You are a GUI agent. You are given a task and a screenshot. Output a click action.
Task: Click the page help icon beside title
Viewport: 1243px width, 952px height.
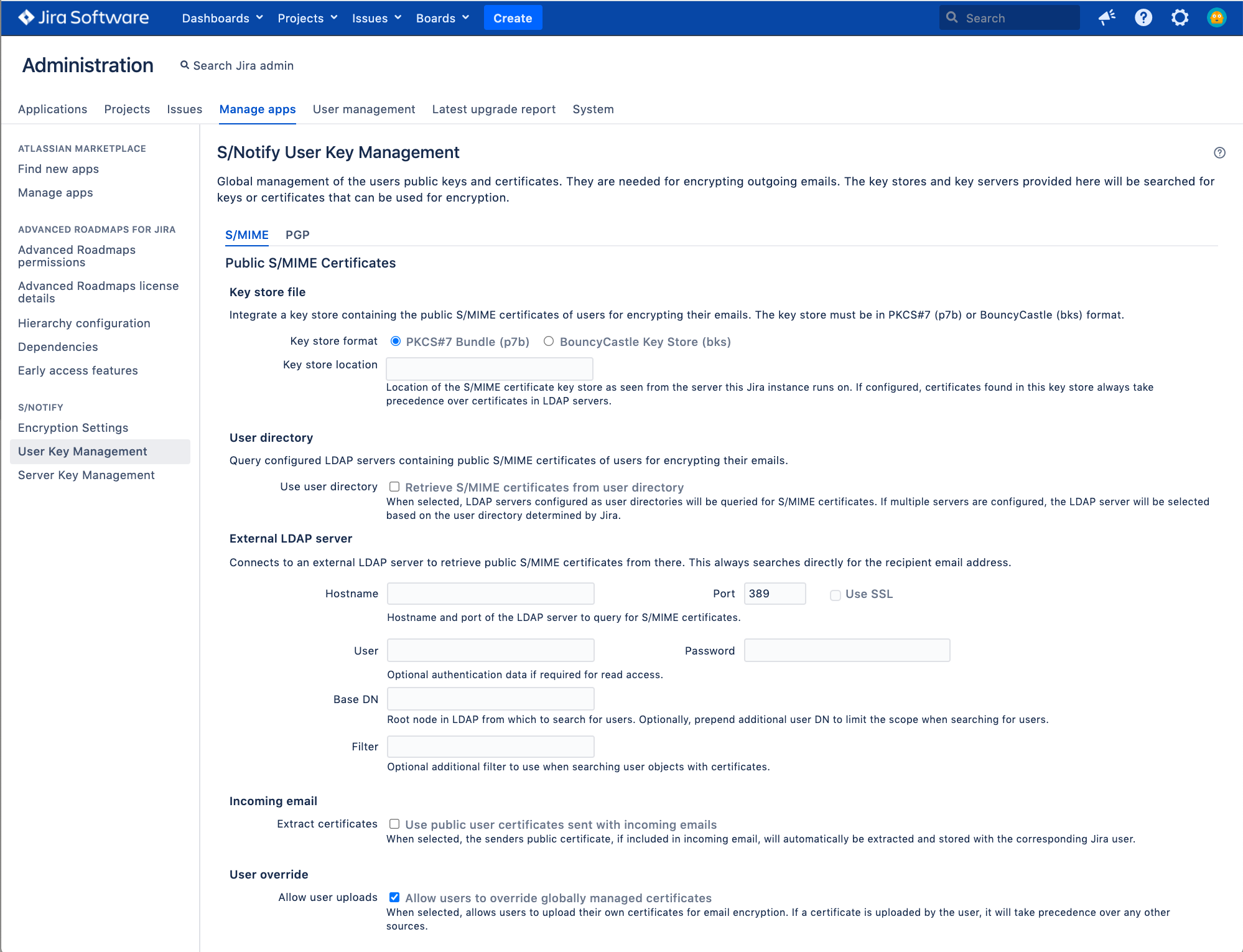[x=1219, y=152]
